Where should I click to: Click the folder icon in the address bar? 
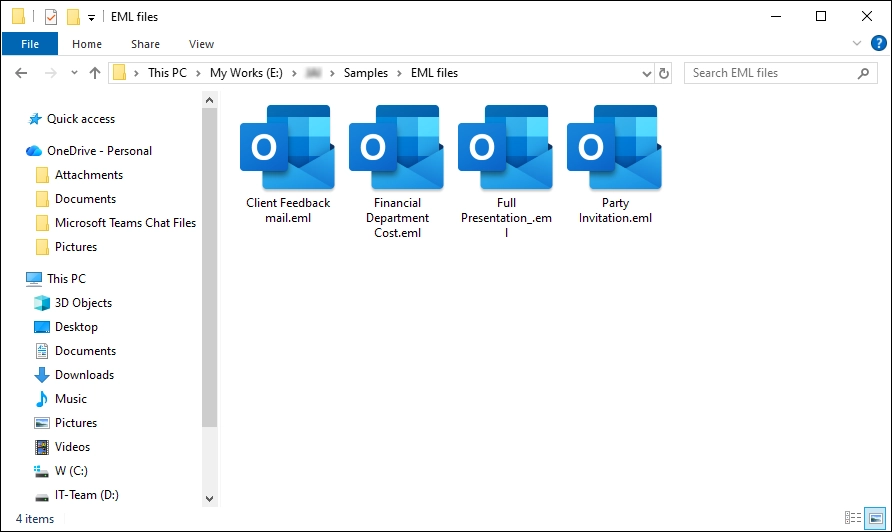tap(119, 73)
